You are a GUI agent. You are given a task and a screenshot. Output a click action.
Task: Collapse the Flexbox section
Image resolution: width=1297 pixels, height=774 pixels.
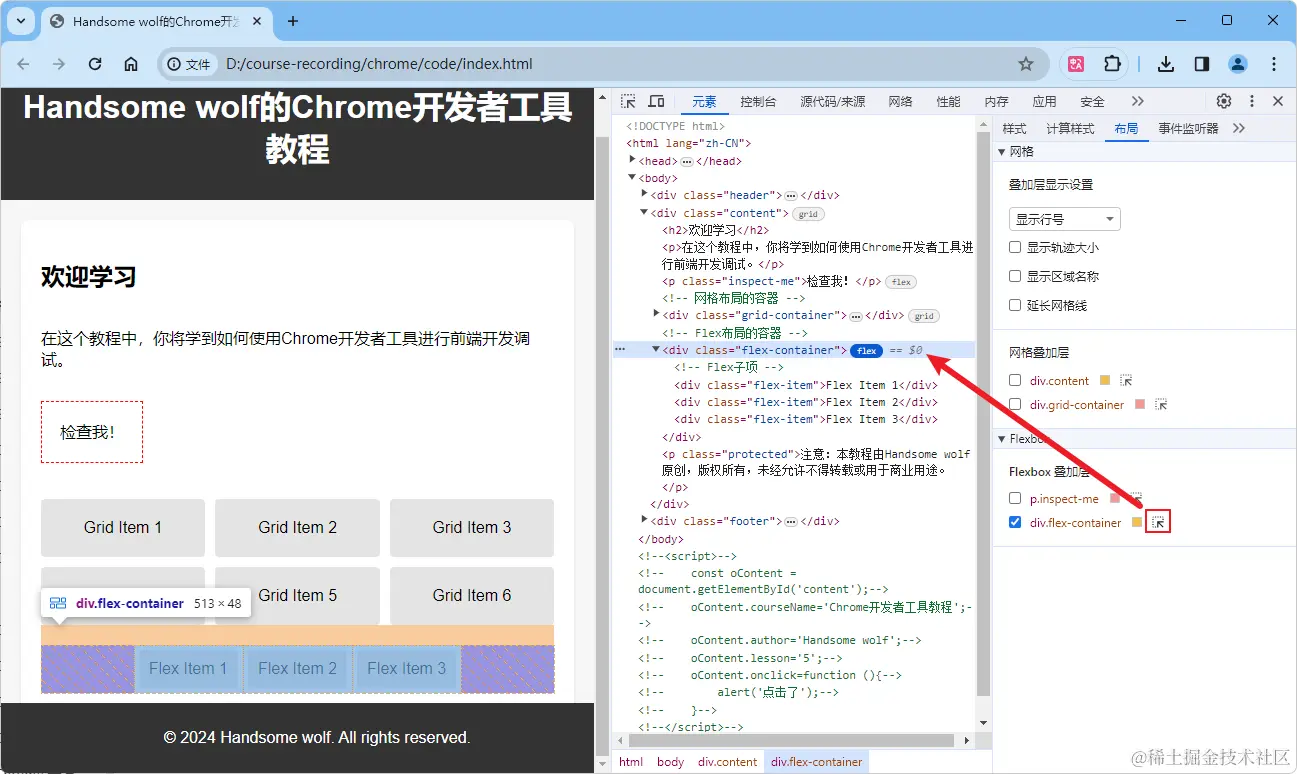coord(1001,439)
